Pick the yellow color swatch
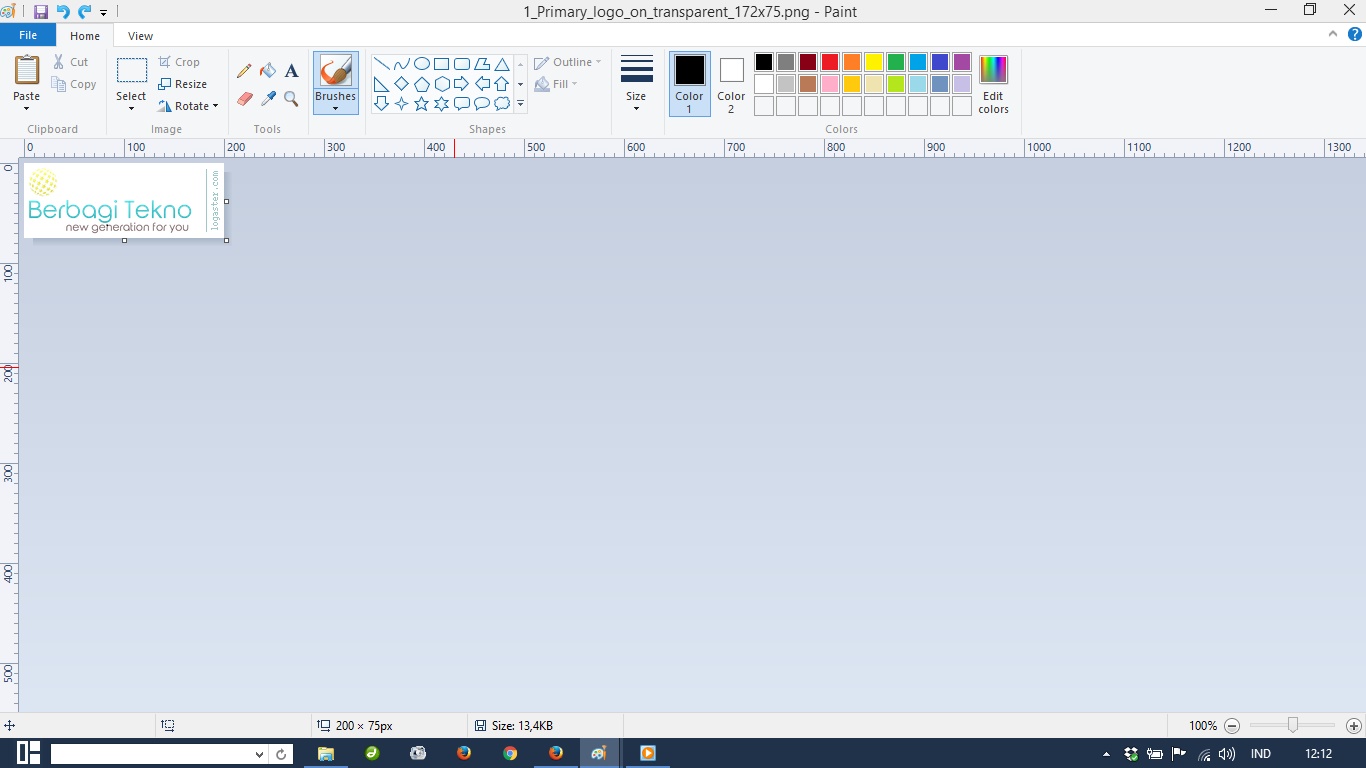Viewport: 1366px width, 768px height. 874,62
